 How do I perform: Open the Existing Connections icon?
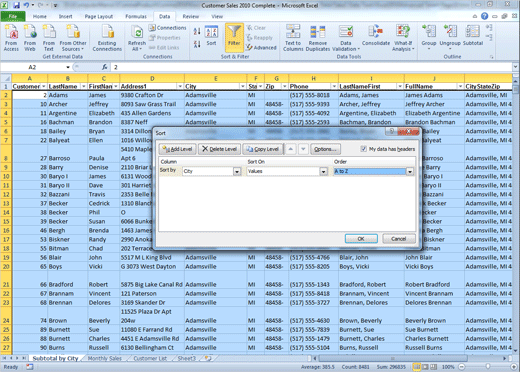click(x=107, y=38)
